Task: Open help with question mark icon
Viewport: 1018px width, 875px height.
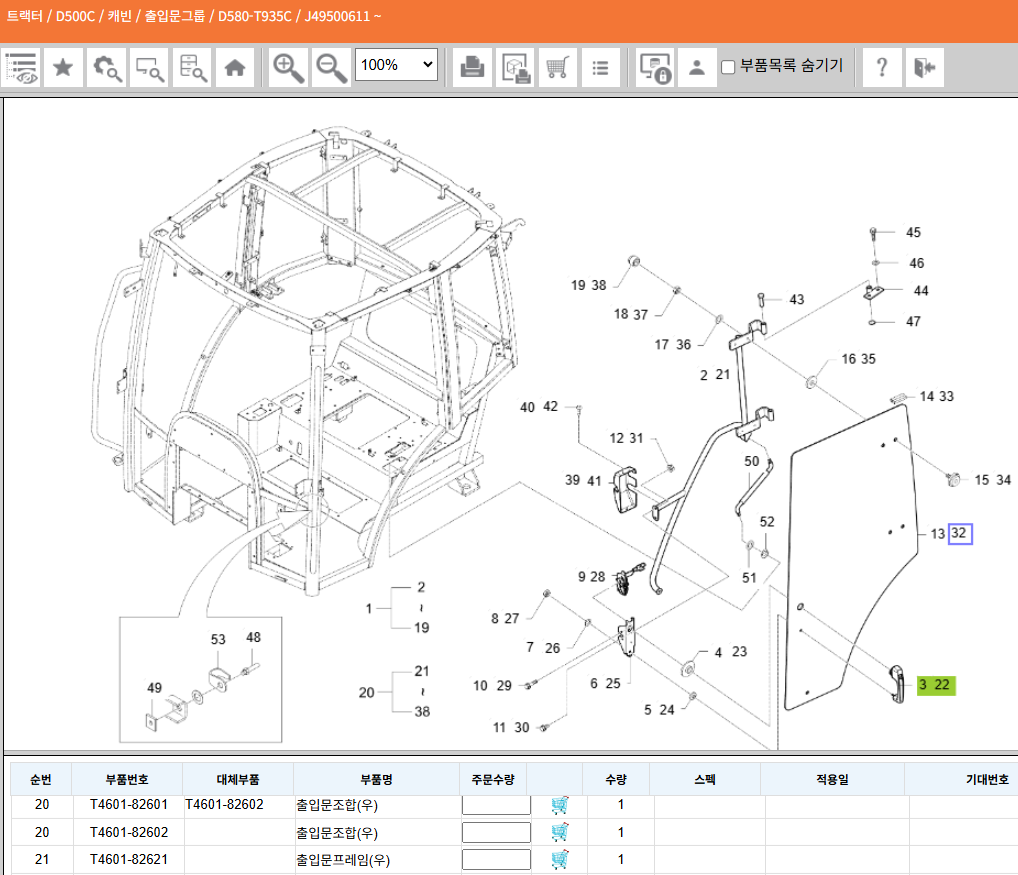Action: pyautogui.click(x=881, y=67)
